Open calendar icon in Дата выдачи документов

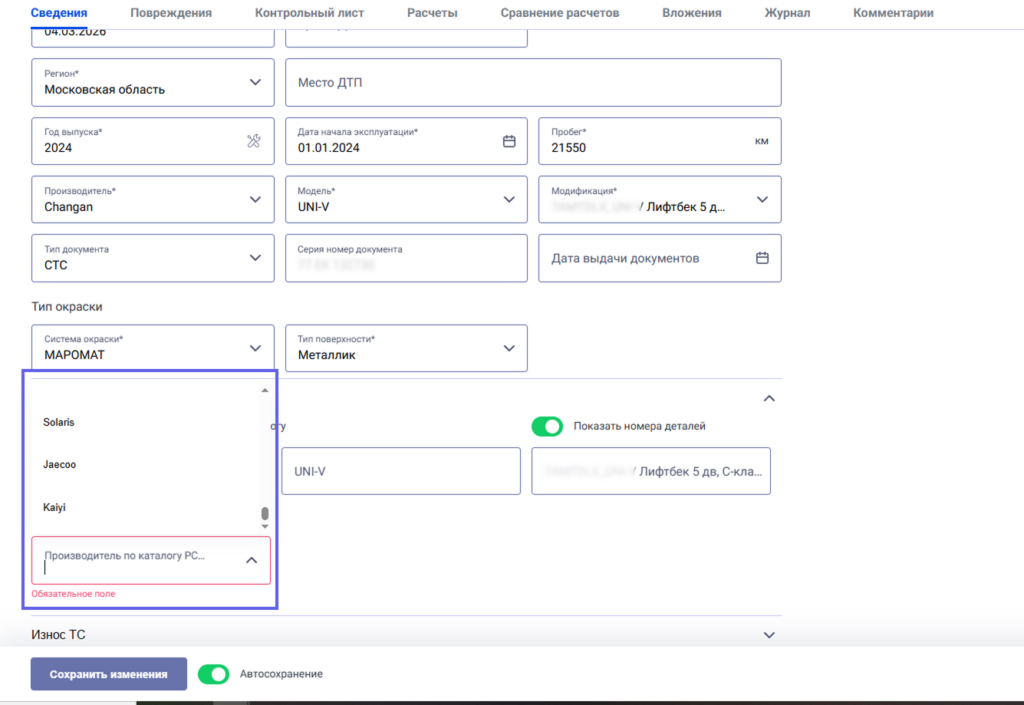[762, 258]
